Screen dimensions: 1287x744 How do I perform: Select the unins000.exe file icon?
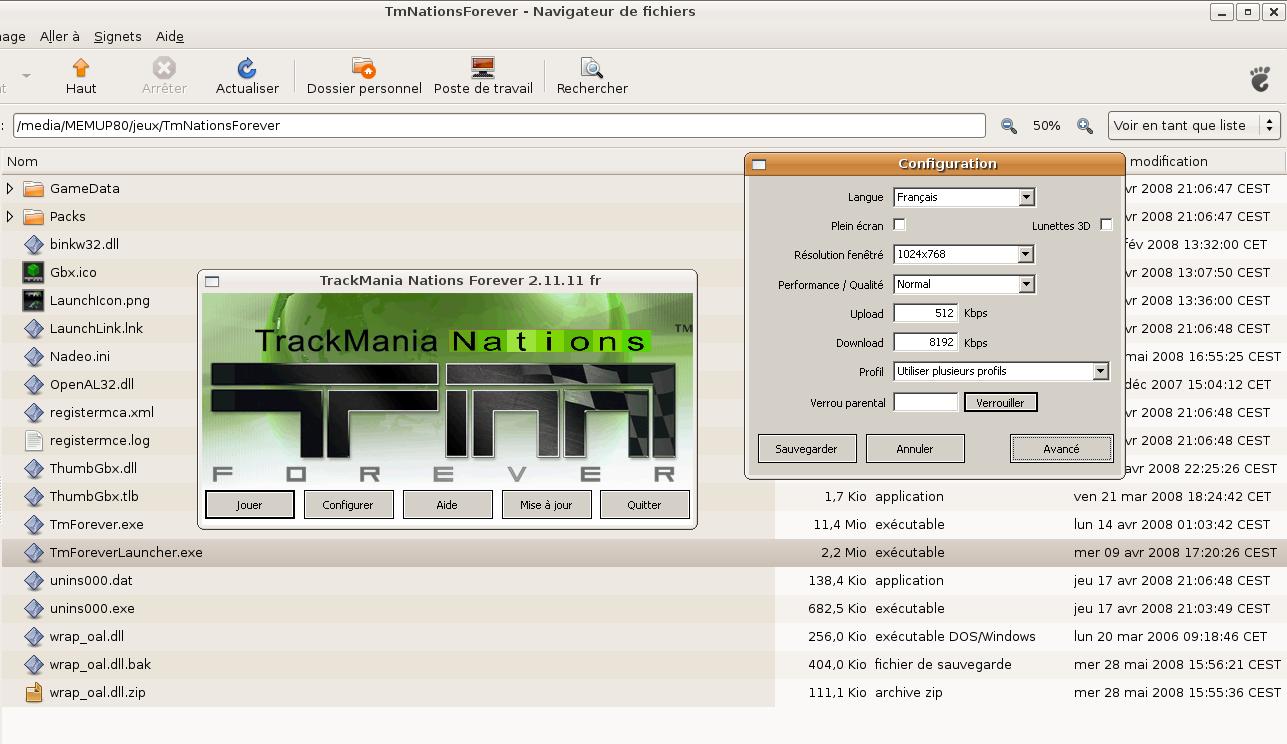coord(33,608)
